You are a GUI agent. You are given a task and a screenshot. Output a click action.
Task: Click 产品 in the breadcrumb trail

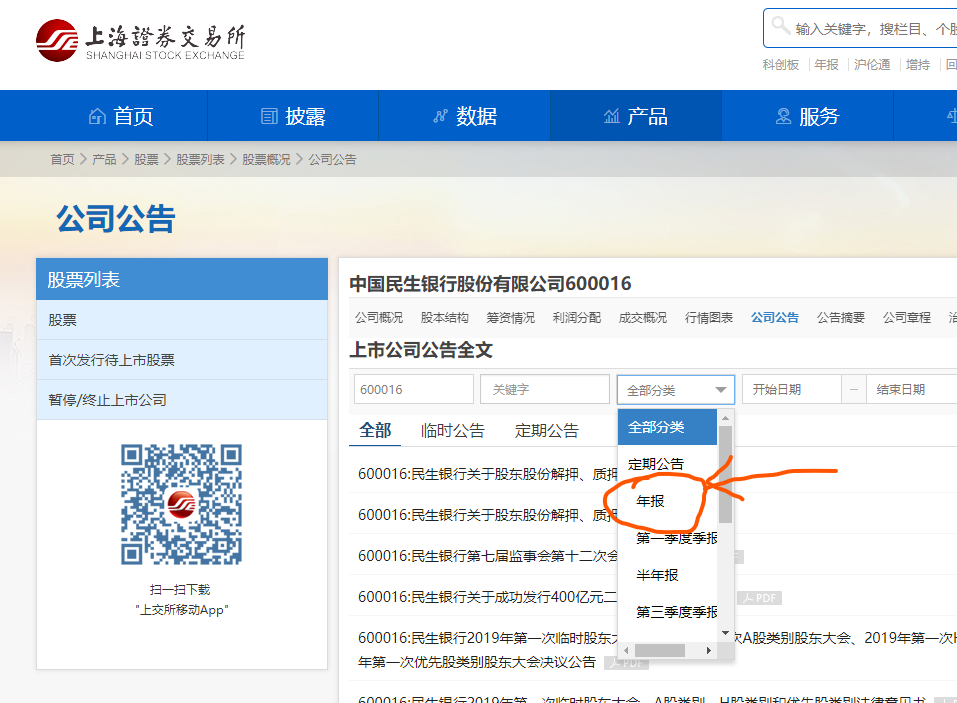point(104,160)
